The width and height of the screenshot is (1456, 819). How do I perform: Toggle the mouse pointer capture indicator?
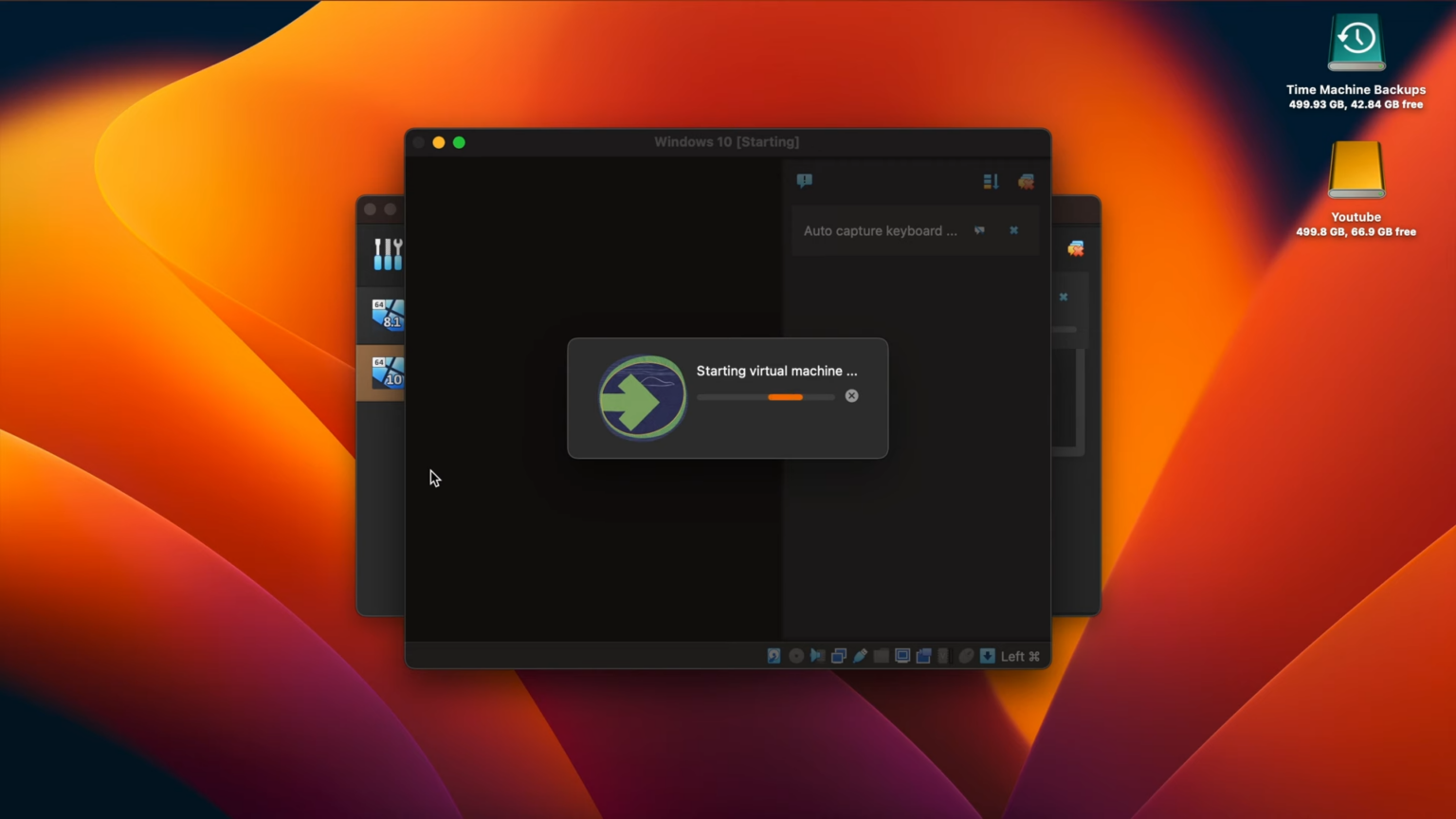tap(966, 655)
